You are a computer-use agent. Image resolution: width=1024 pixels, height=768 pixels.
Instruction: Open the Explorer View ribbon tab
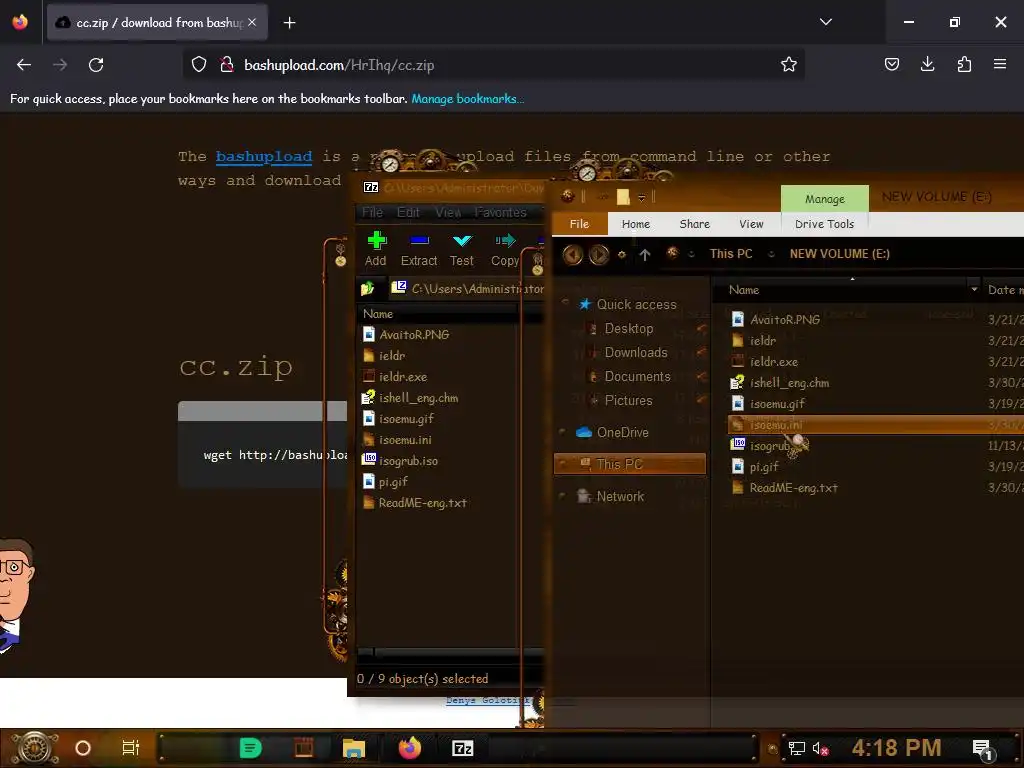pyautogui.click(x=751, y=224)
